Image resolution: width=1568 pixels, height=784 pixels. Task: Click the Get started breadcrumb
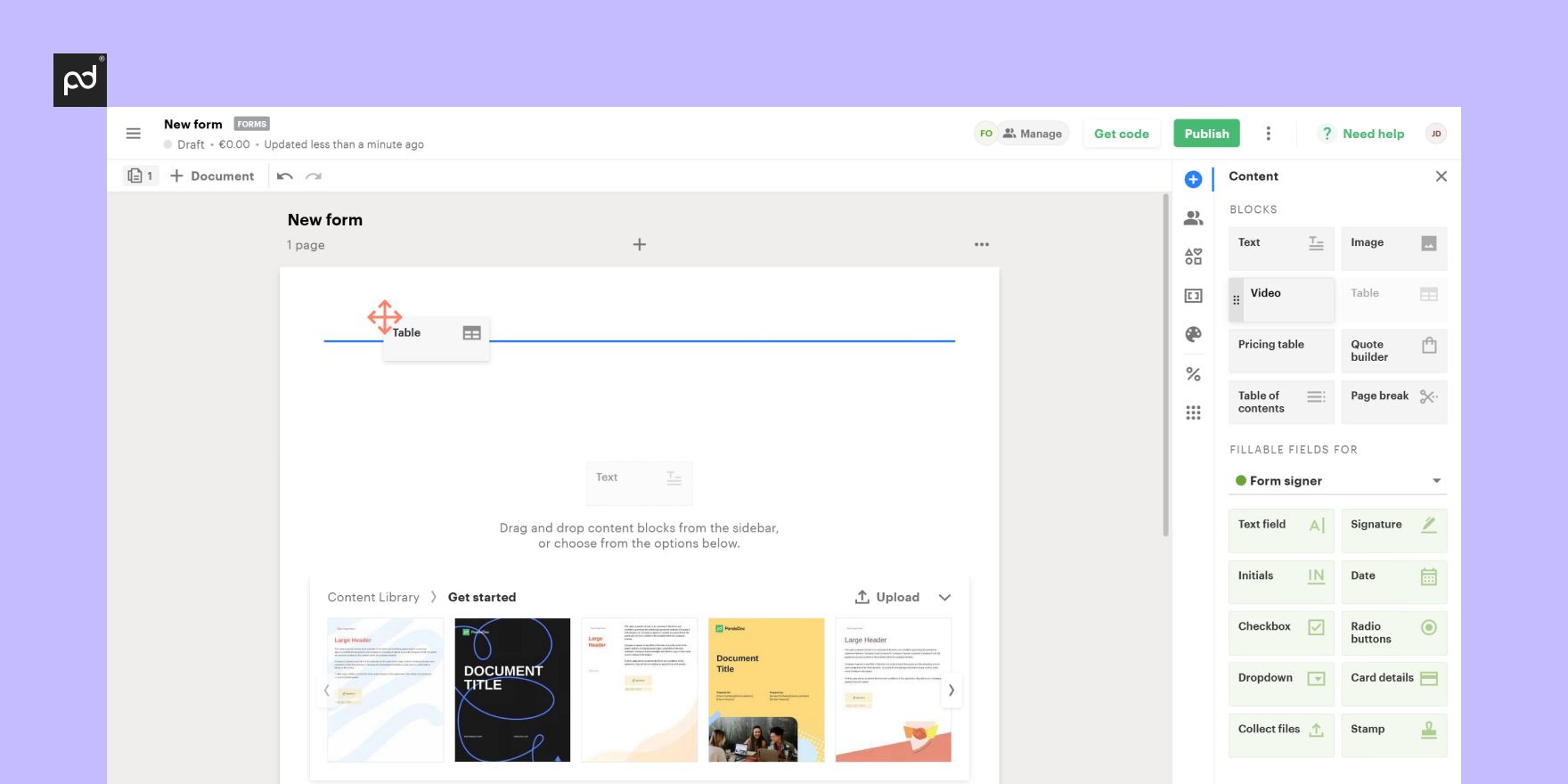[482, 597]
